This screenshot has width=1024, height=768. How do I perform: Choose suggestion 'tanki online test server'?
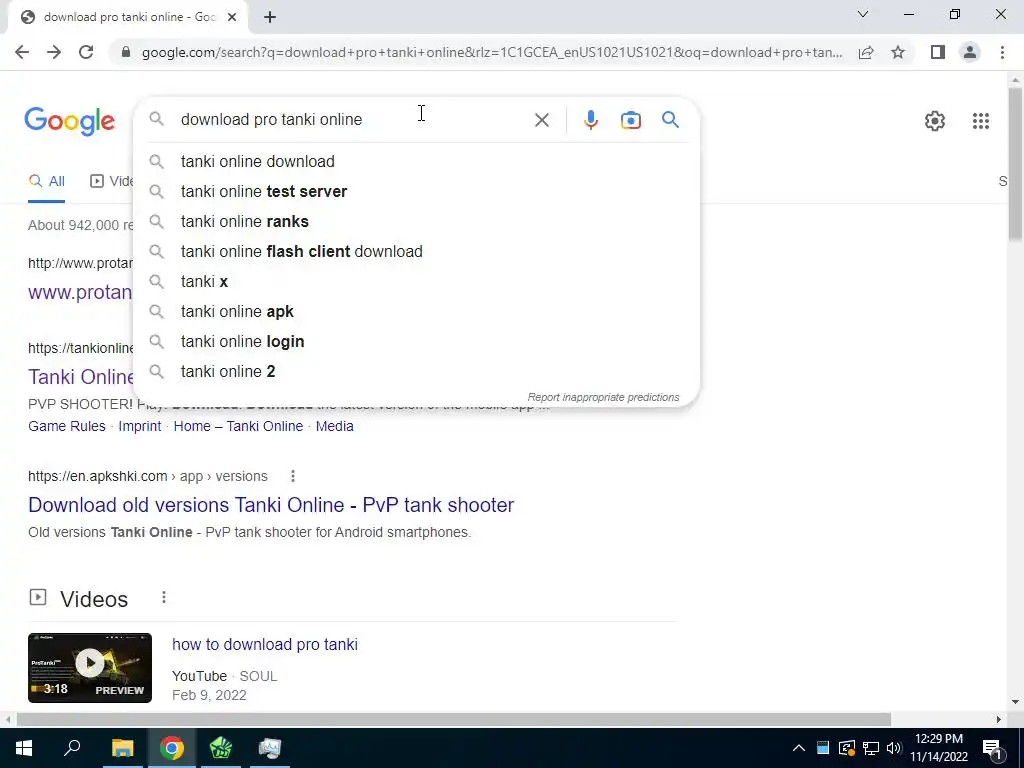tap(416, 191)
